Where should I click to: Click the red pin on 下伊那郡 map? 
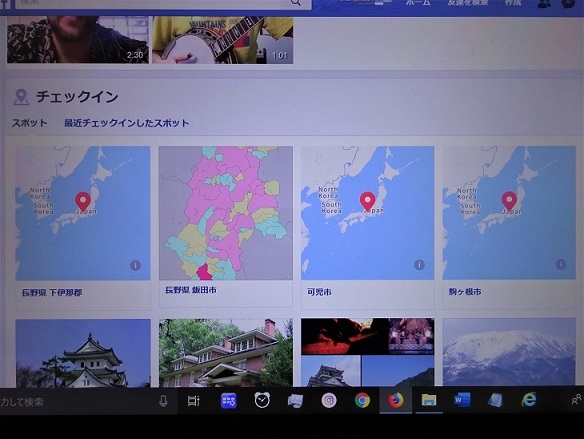(x=83, y=201)
